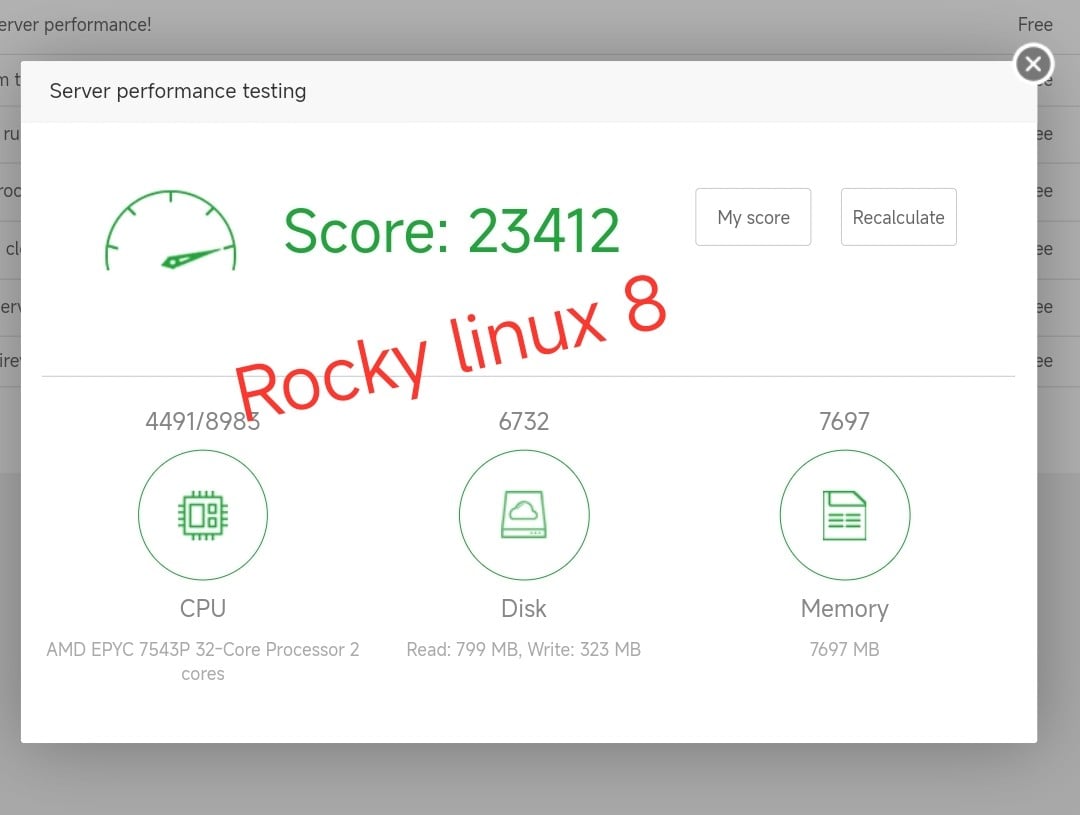Select the Disk score 6732

point(523,421)
